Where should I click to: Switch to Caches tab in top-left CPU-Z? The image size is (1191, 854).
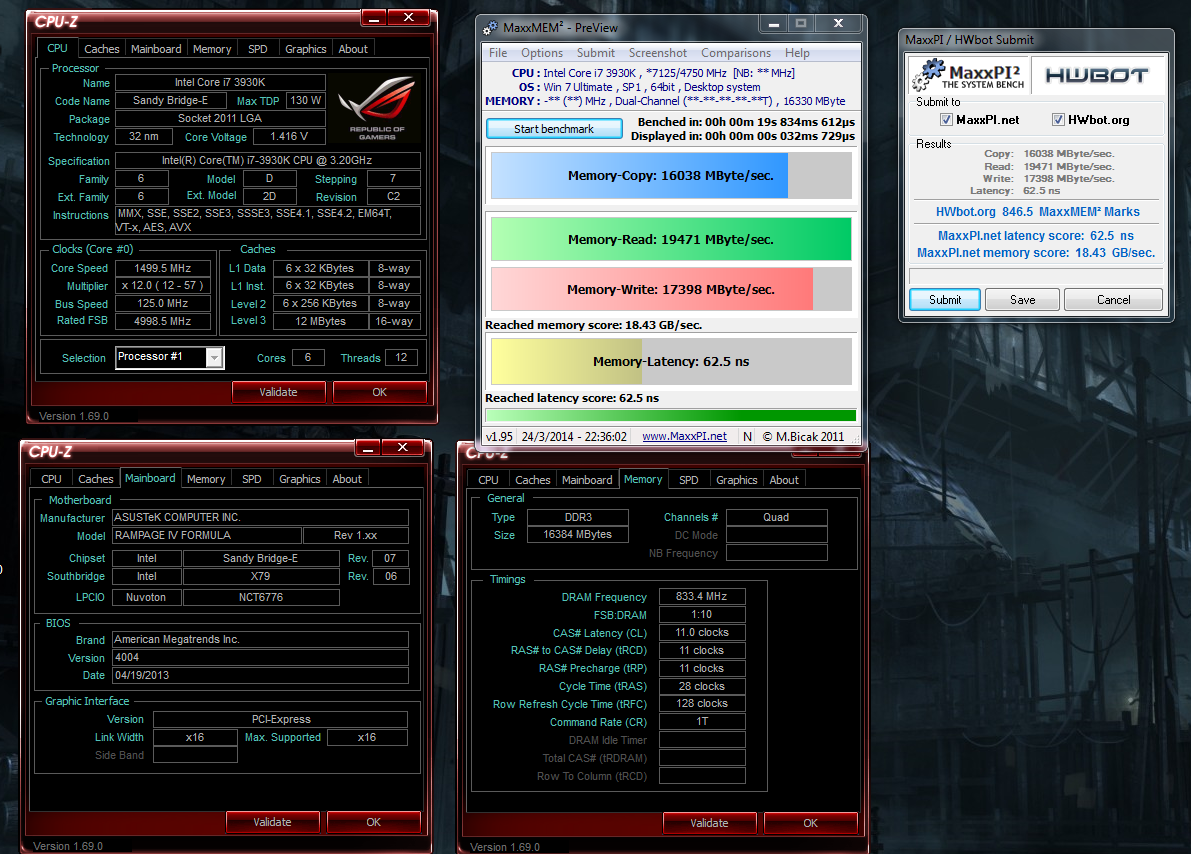pyautogui.click(x=102, y=49)
